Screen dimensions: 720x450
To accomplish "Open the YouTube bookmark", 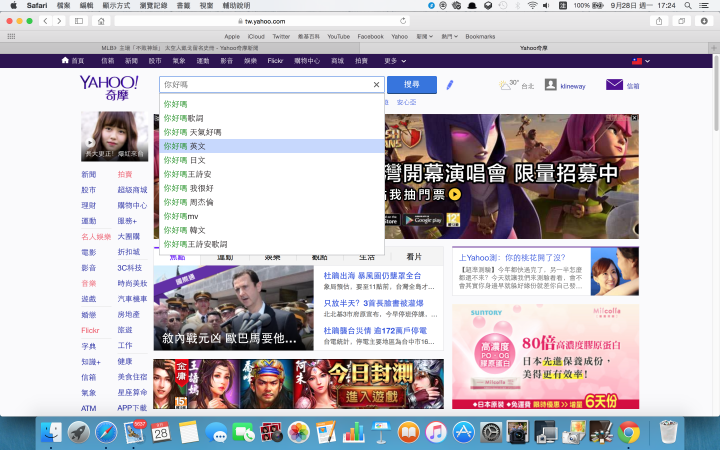I will (x=338, y=36).
